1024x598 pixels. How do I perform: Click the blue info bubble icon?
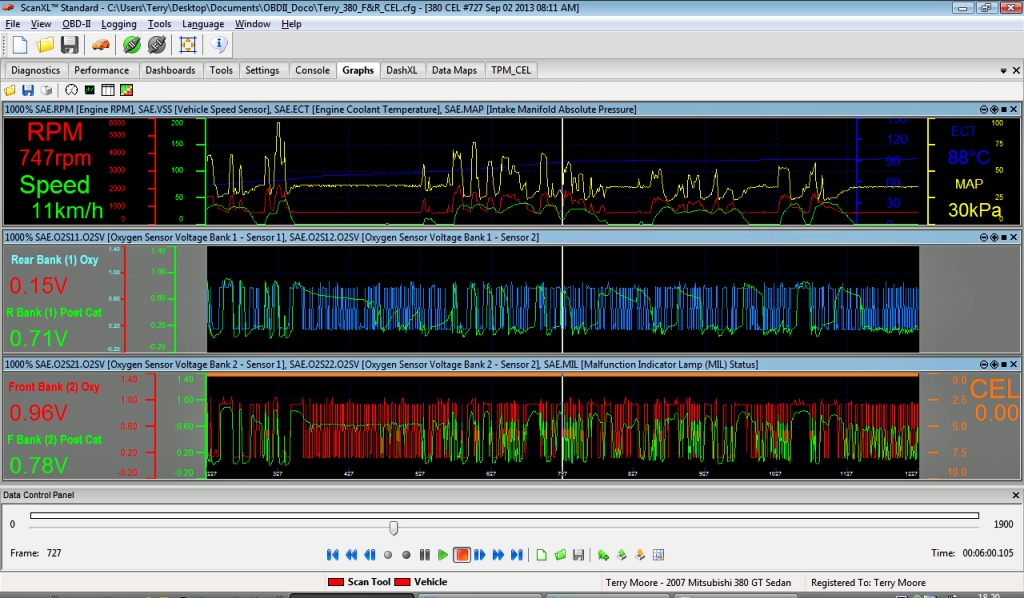pyautogui.click(x=221, y=45)
